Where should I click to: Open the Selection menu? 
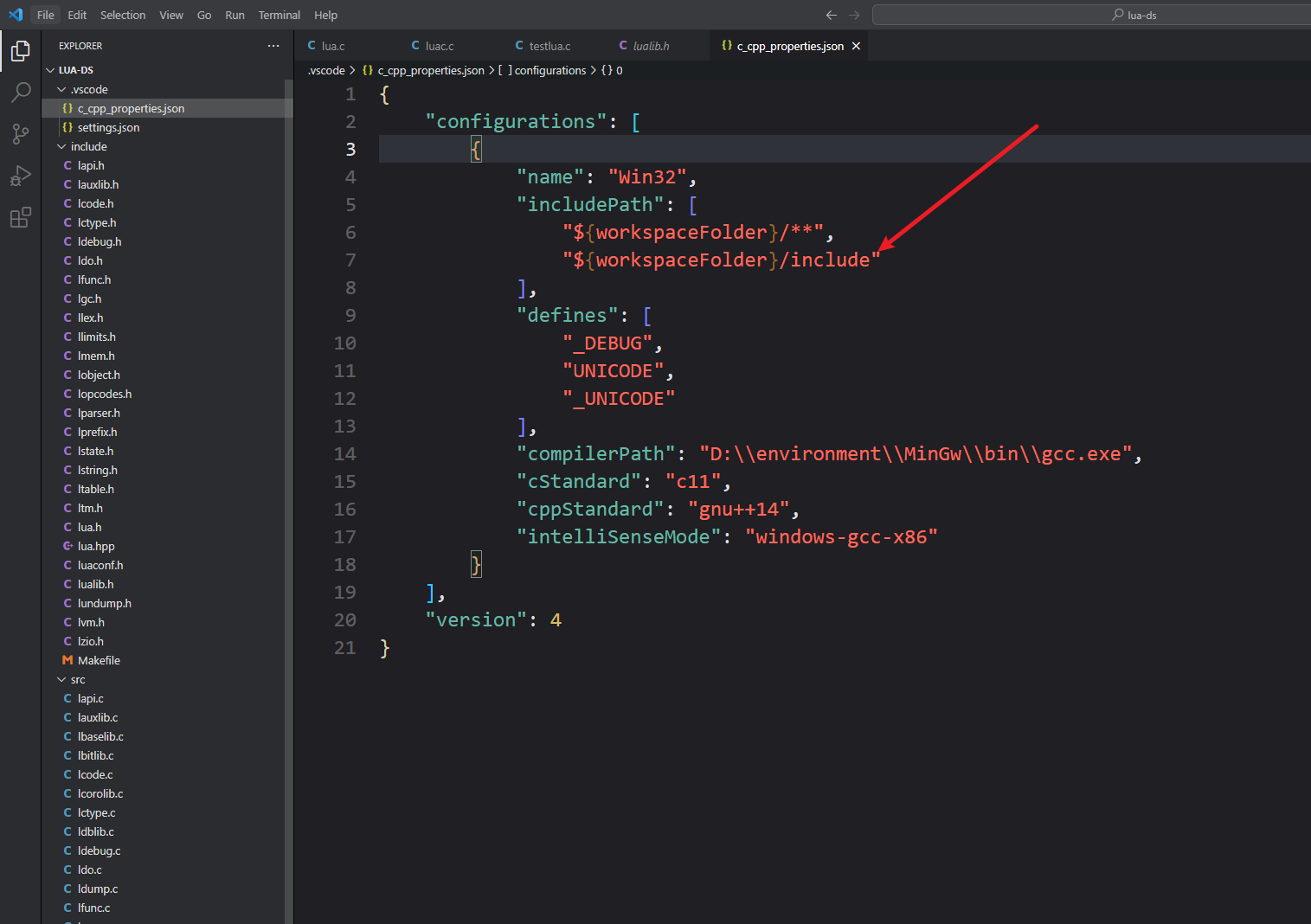(123, 15)
